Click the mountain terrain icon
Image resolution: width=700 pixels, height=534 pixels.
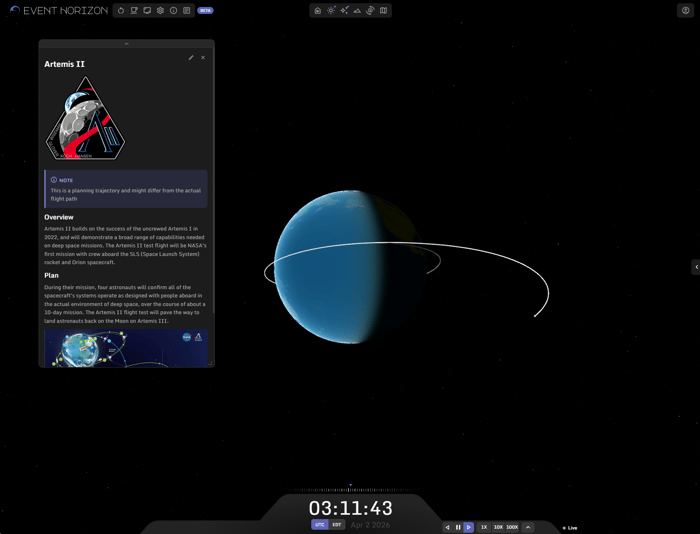click(357, 10)
